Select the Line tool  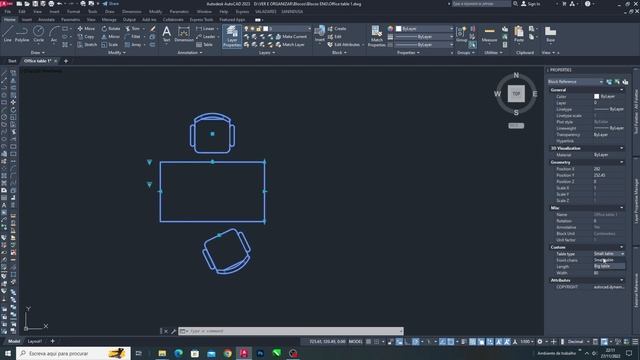[x=8, y=34]
